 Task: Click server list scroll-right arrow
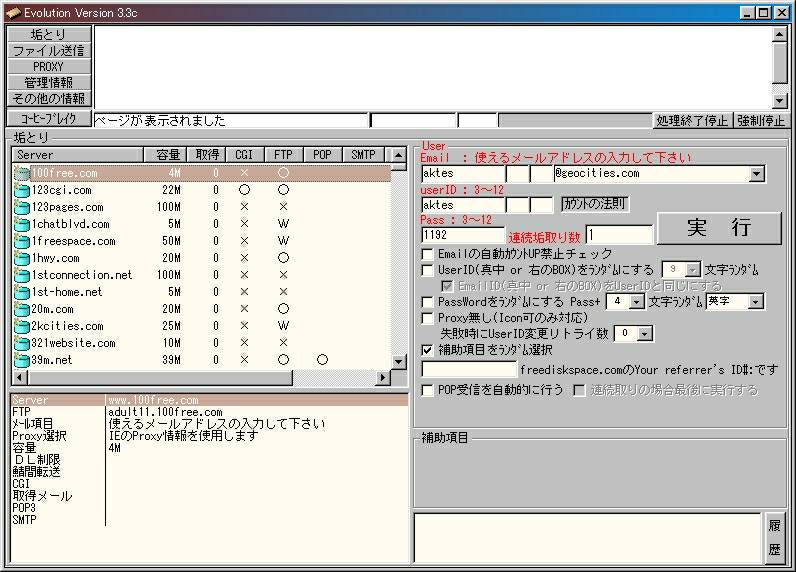pyautogui.click(x=383, y=378)
